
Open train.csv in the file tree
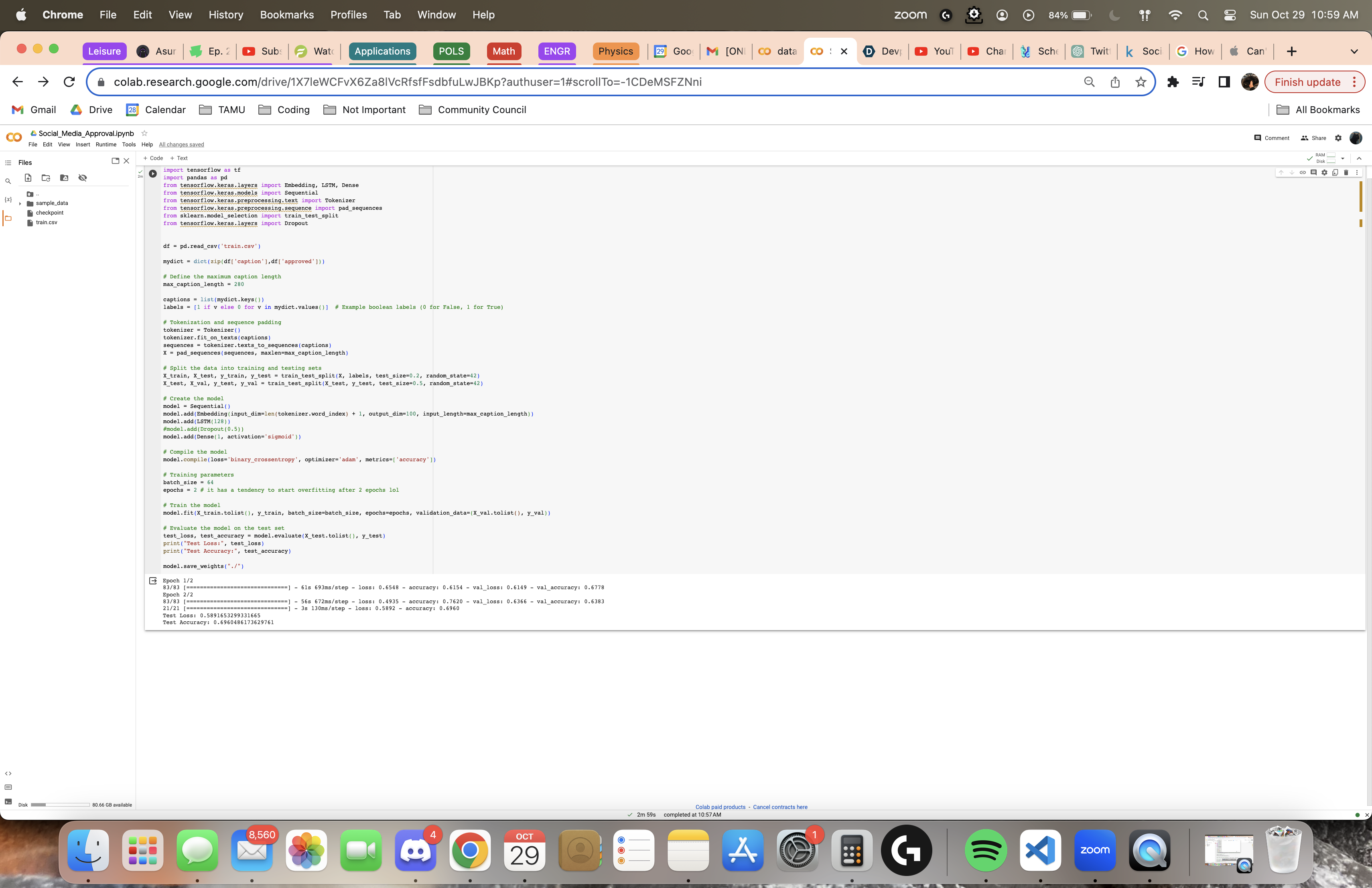46,223
